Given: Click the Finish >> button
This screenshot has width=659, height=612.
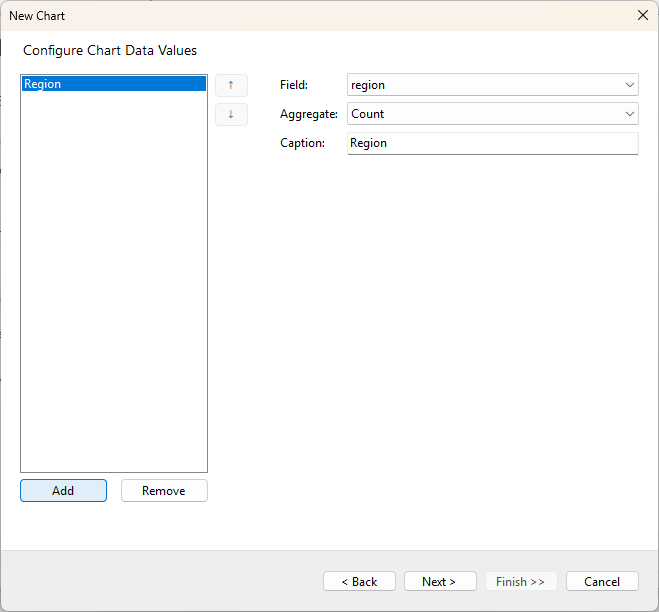Looking at the screenshot, I should (x=520, y=581).
